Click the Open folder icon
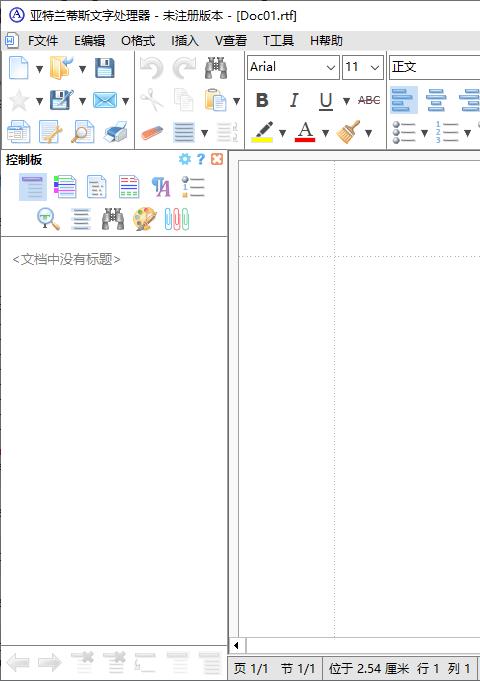Screen dimensions: 480x681 coord(61,68)
